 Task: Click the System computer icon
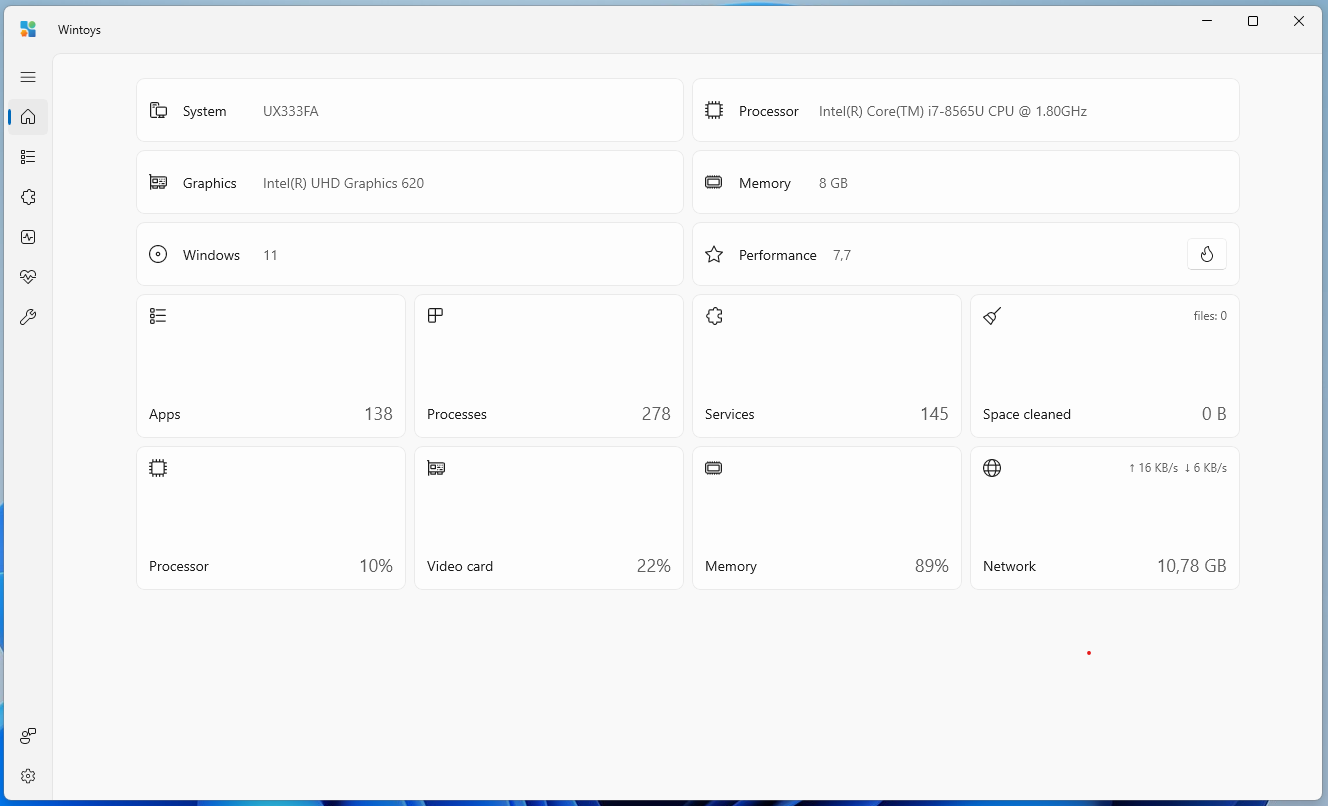click(158, 111)
